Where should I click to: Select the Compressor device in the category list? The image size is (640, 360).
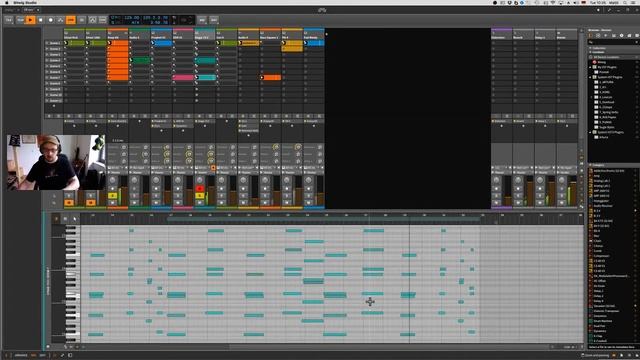602,256
